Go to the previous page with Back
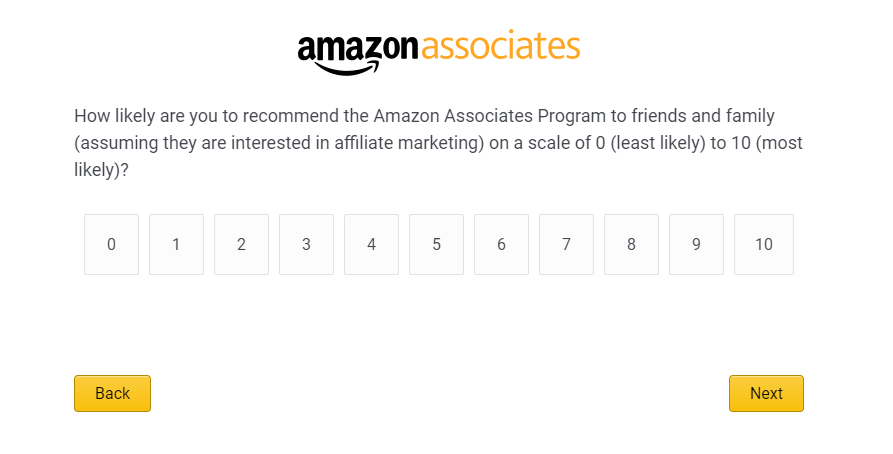The height and width of the screenshot is (454, 893). click(x=112, y=393)
